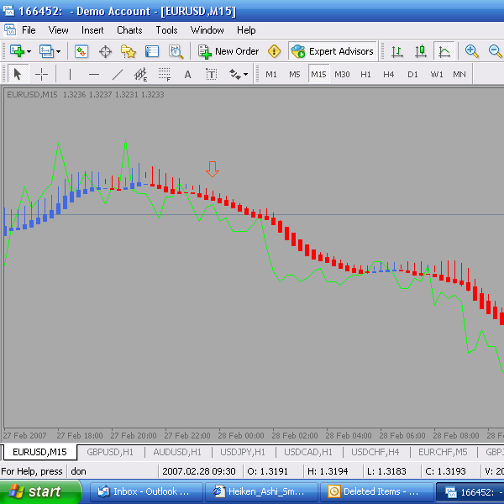This screenshot has height=504, width=504.
Task: Switch to the USDCAD,H1 chart tab
Action: [x=308, y=452]
